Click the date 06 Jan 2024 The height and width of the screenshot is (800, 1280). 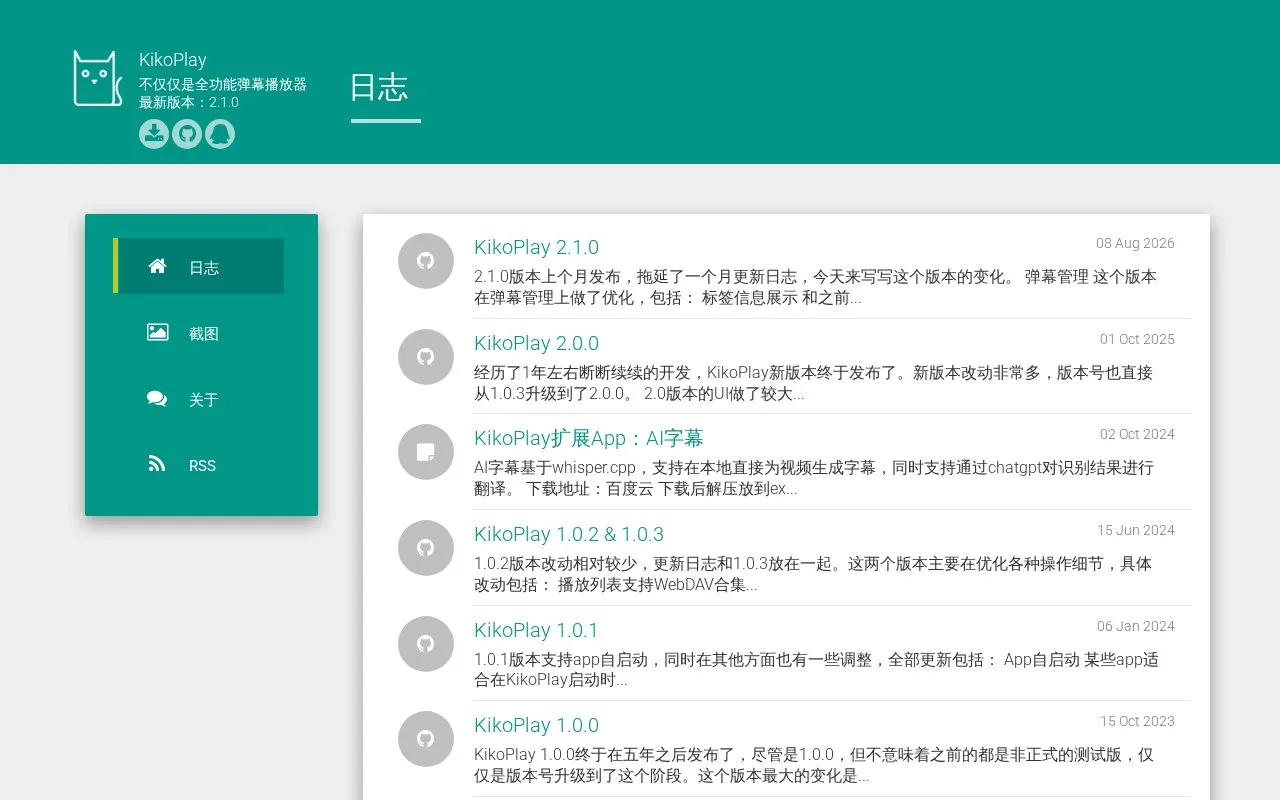(x=1136, y=626)
